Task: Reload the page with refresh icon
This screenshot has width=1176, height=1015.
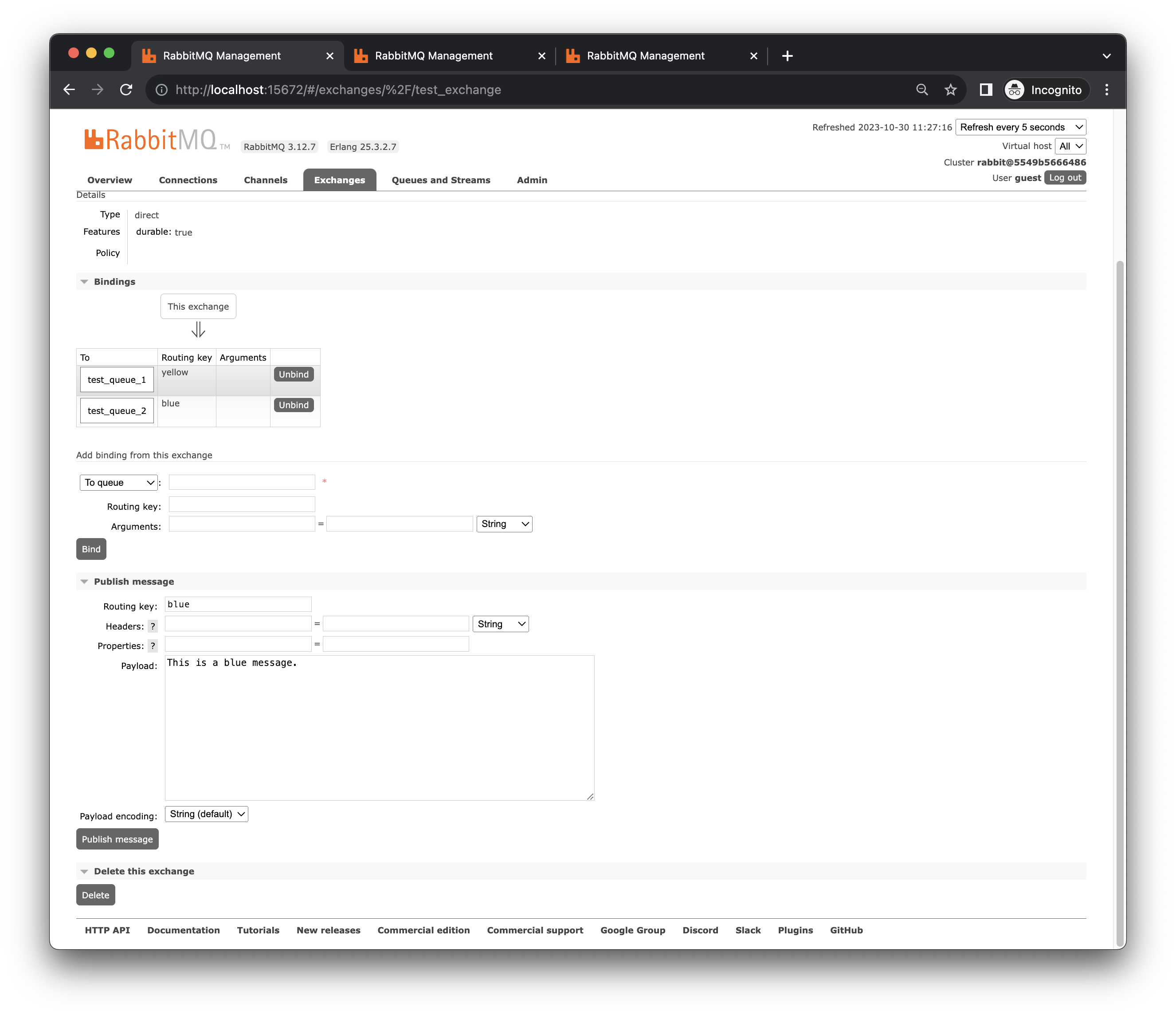Action: pos(126,90)
